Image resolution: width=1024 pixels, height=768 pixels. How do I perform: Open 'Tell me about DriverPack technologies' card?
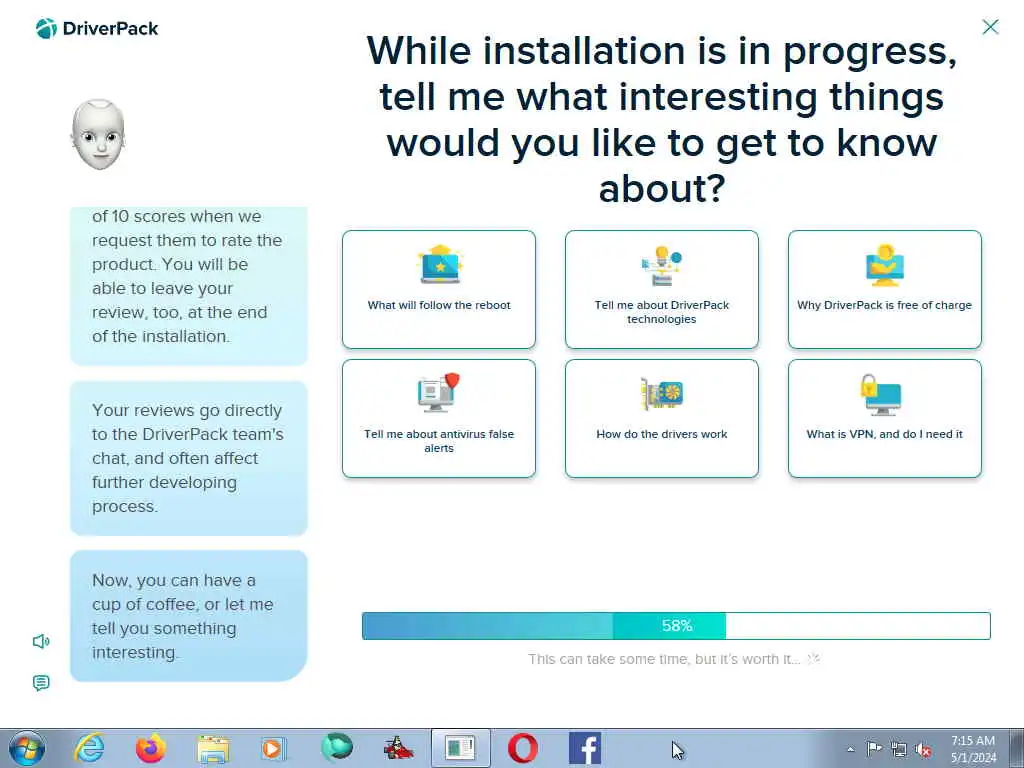pyautogui.click(x=662, y=289)
